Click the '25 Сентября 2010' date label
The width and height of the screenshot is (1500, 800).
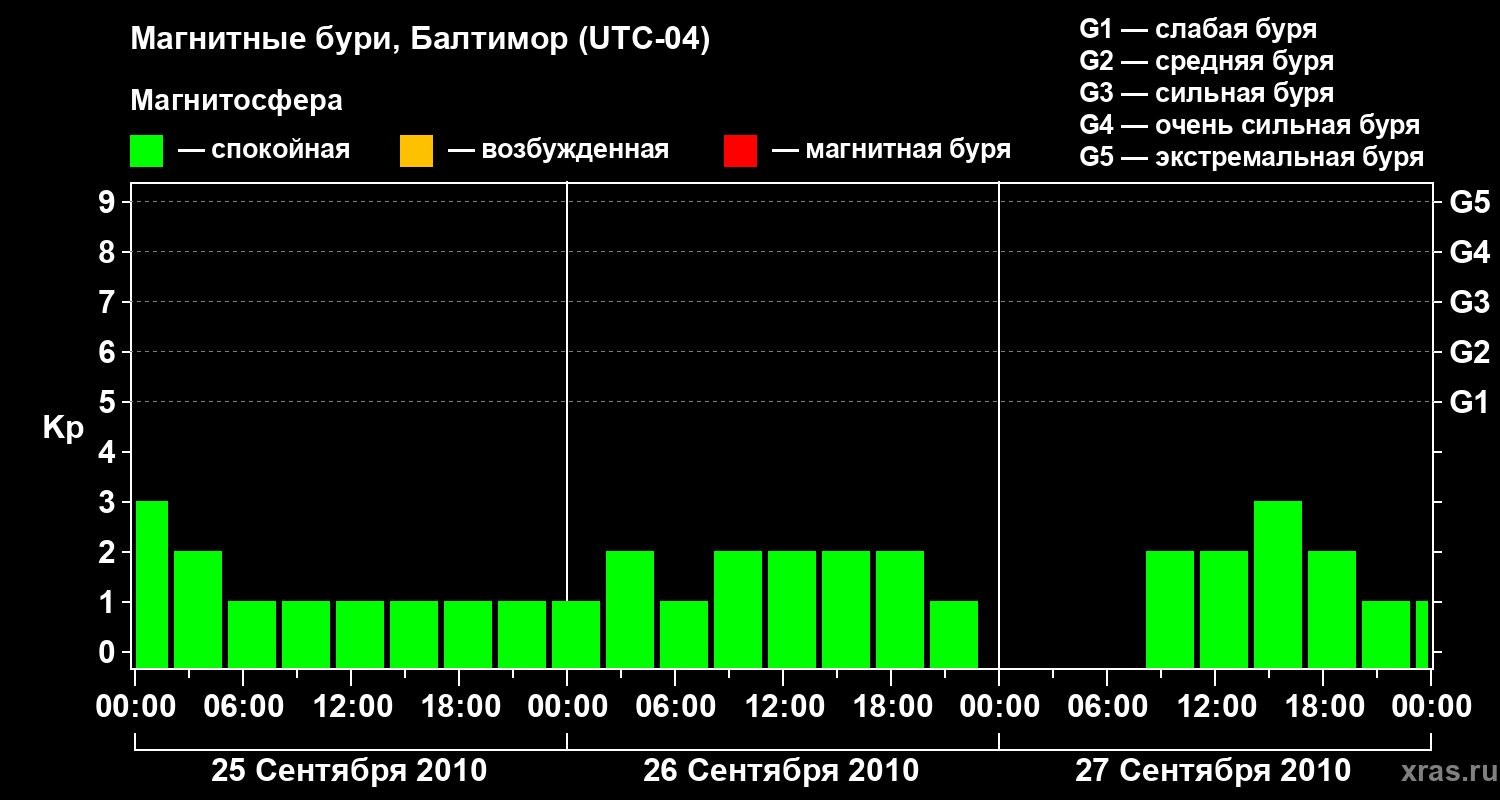(x=349, y=771)
